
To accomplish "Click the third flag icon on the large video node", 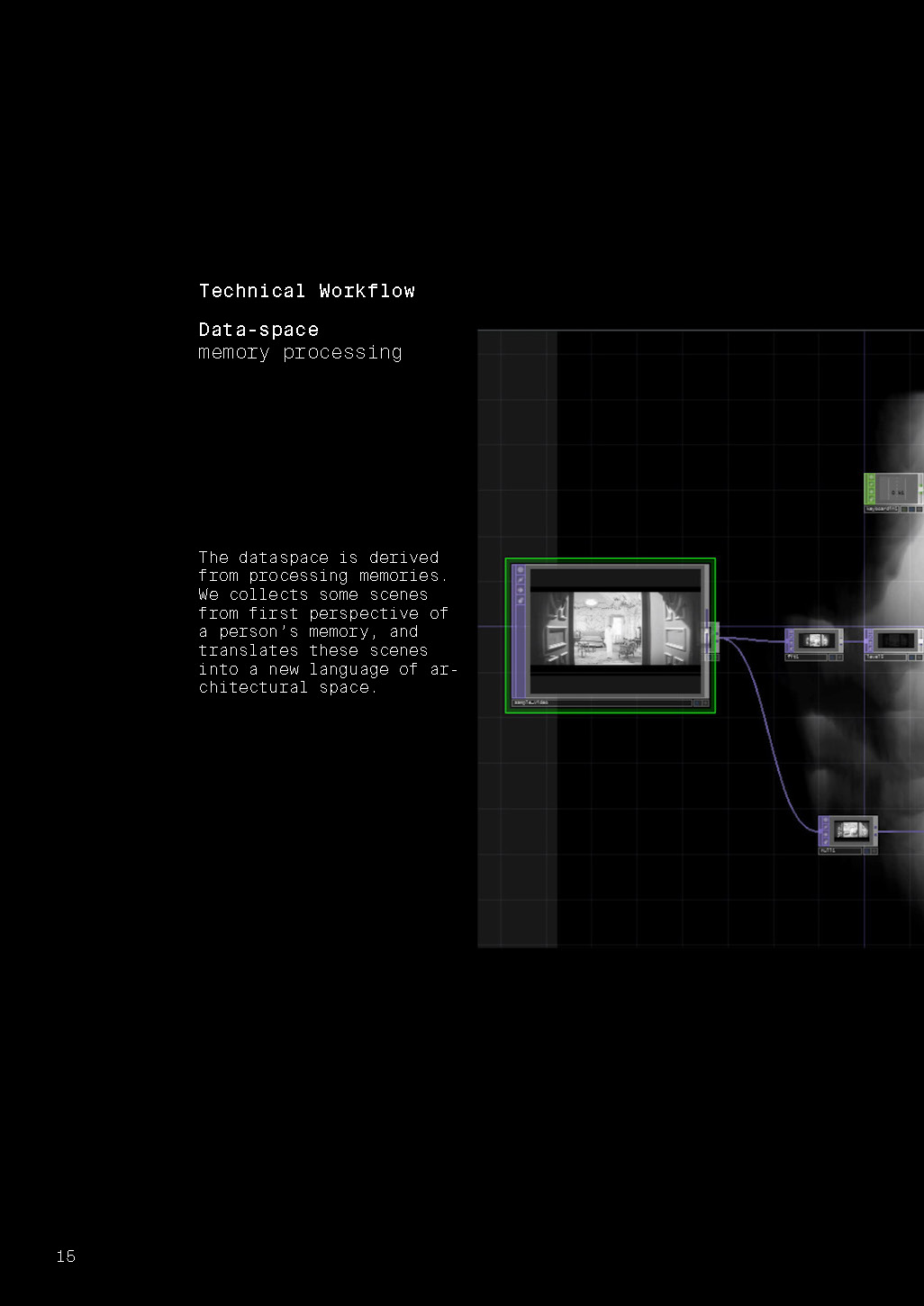I will point(520,590).
